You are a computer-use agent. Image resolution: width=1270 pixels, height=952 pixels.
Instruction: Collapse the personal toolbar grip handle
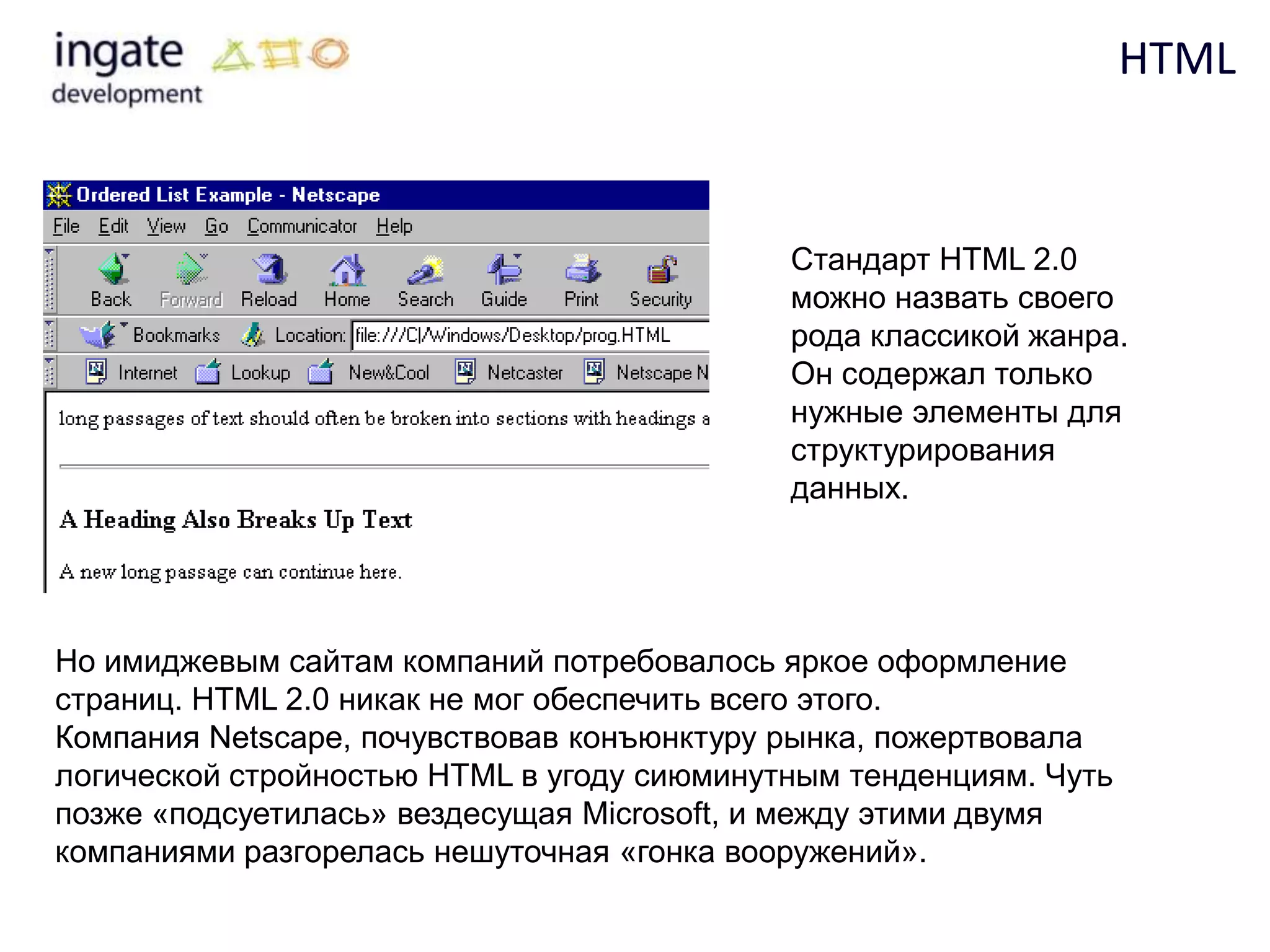(x=50, y=372)
